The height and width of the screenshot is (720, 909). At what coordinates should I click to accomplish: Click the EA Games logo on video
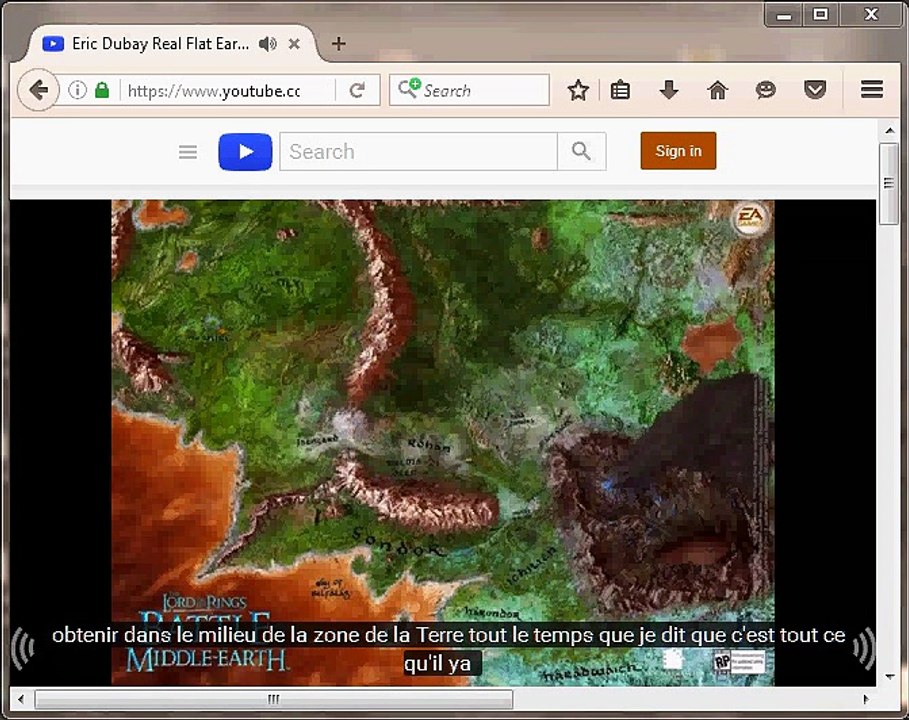(x=751, y=219)
